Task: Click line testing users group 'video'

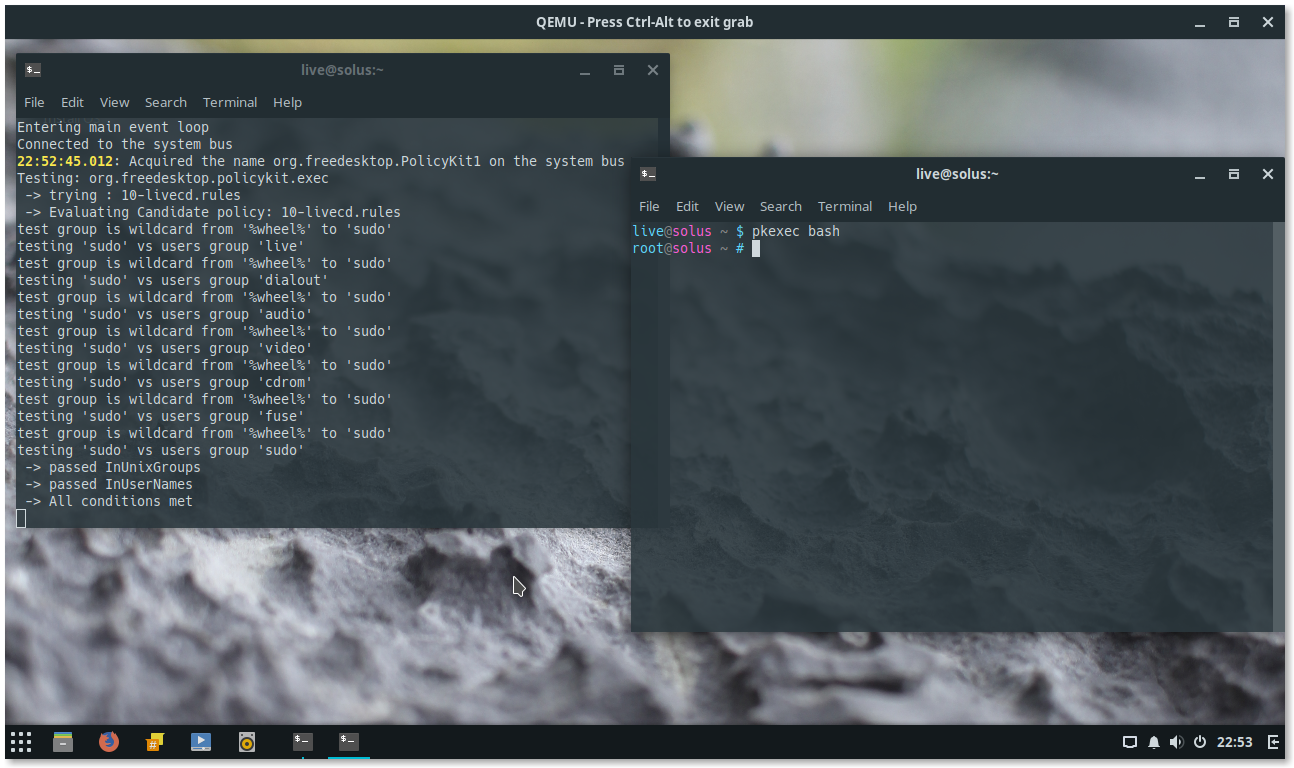Action: pyautogui.click(x=165, y=348)
